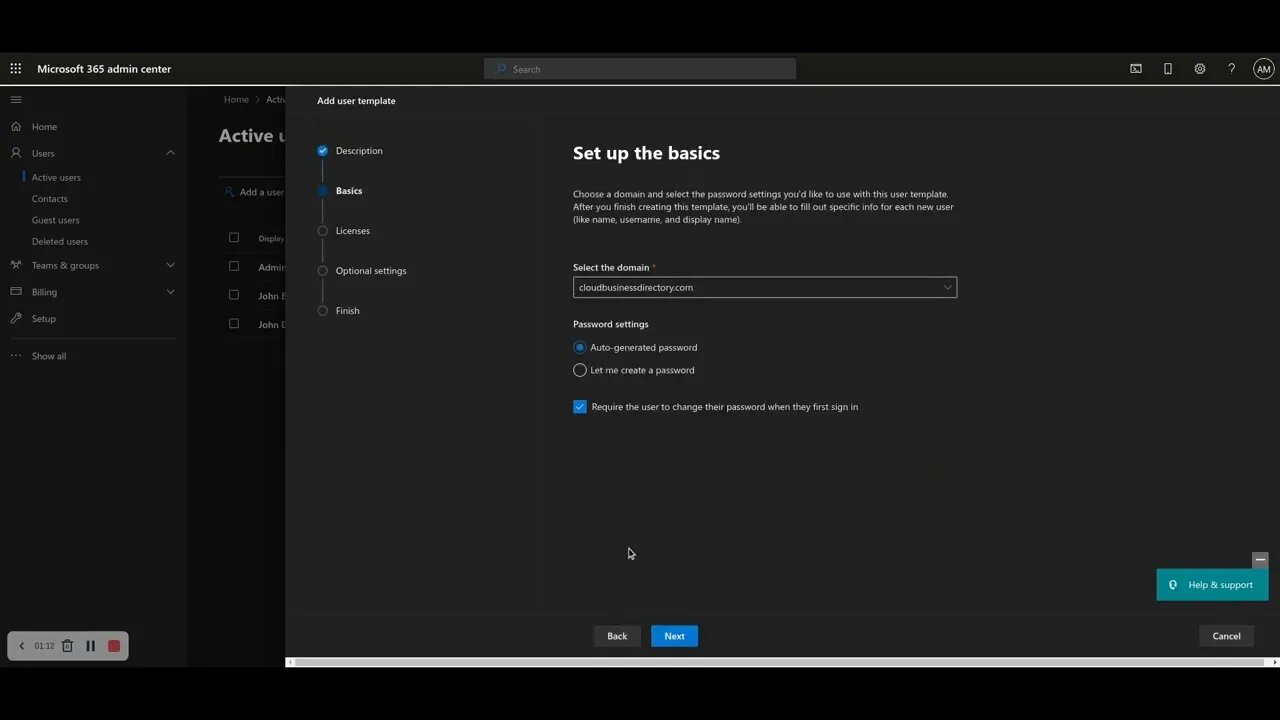The width and height of the screenshot is (1280, 720).
Task: Expand the Teams & groups chevron
Action: click(170, 265)
